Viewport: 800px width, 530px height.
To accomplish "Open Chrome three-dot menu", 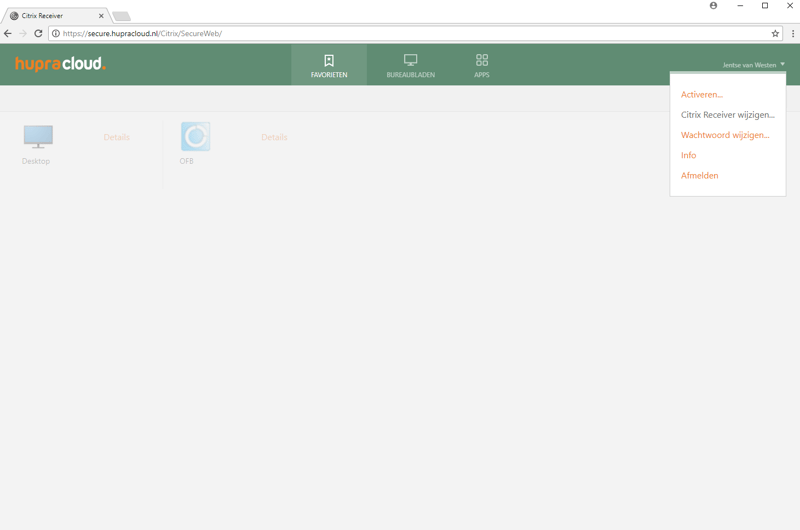I will pyautogui.click(x=792, y=33).
